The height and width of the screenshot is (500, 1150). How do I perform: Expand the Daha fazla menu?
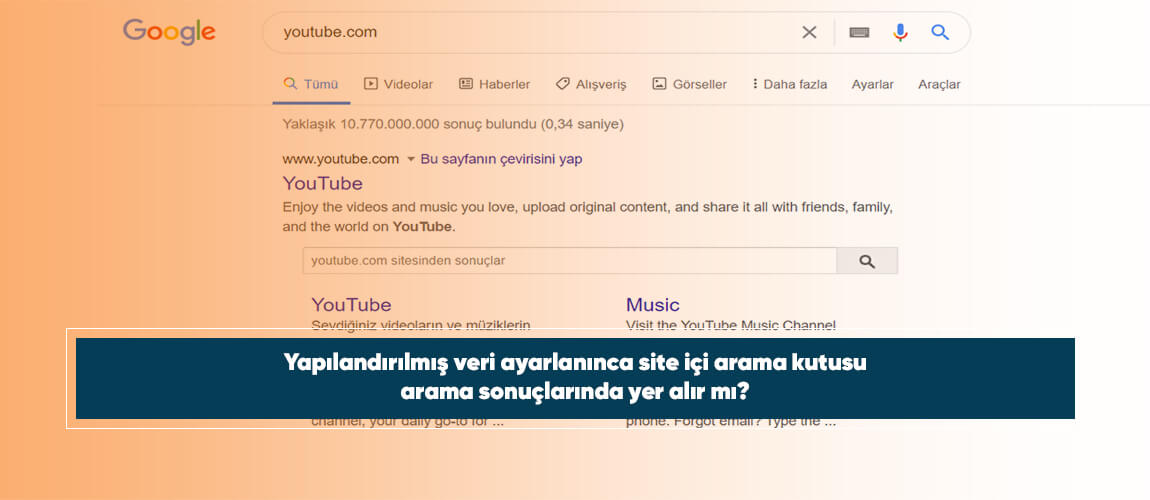tap(789, 84)
